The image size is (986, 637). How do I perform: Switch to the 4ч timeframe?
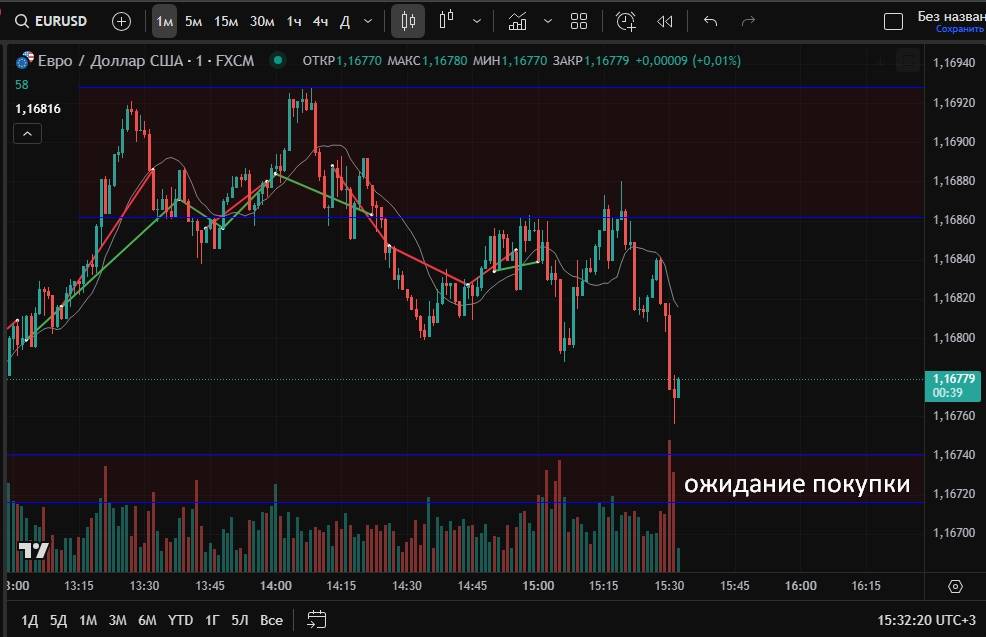(320, 21)
